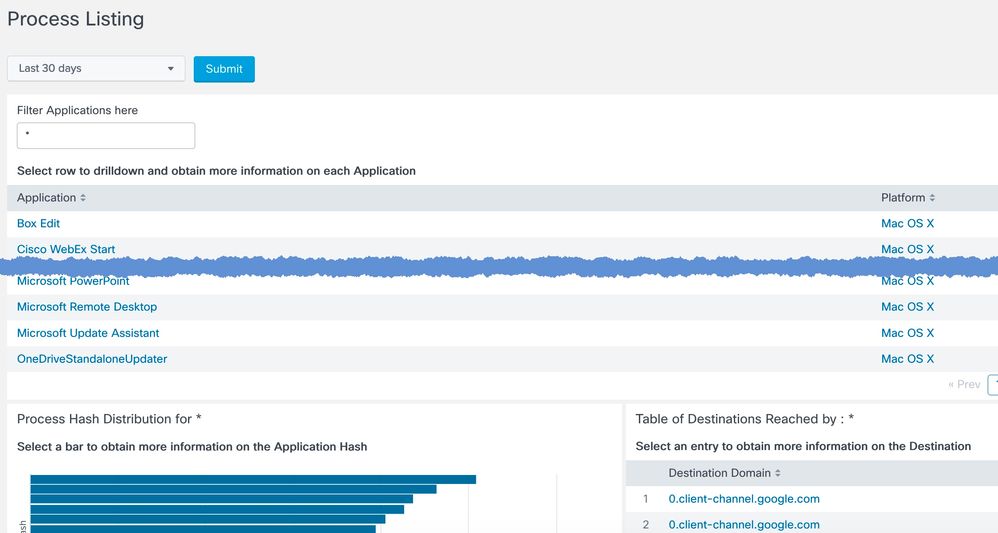998x533 pixels.
Task: Click Table of Destinations Reached by title
Action: tap(745, 419)
